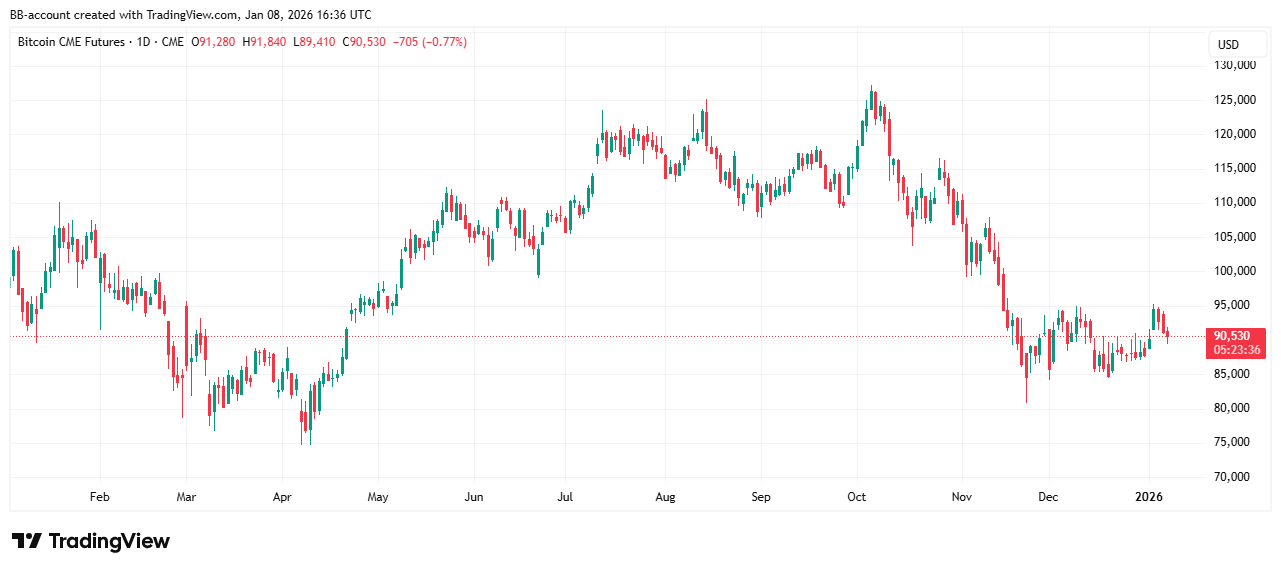Screen dimensions: 1281x571
Task: Click the CME exchange label in legend
Action: point(173,42)
